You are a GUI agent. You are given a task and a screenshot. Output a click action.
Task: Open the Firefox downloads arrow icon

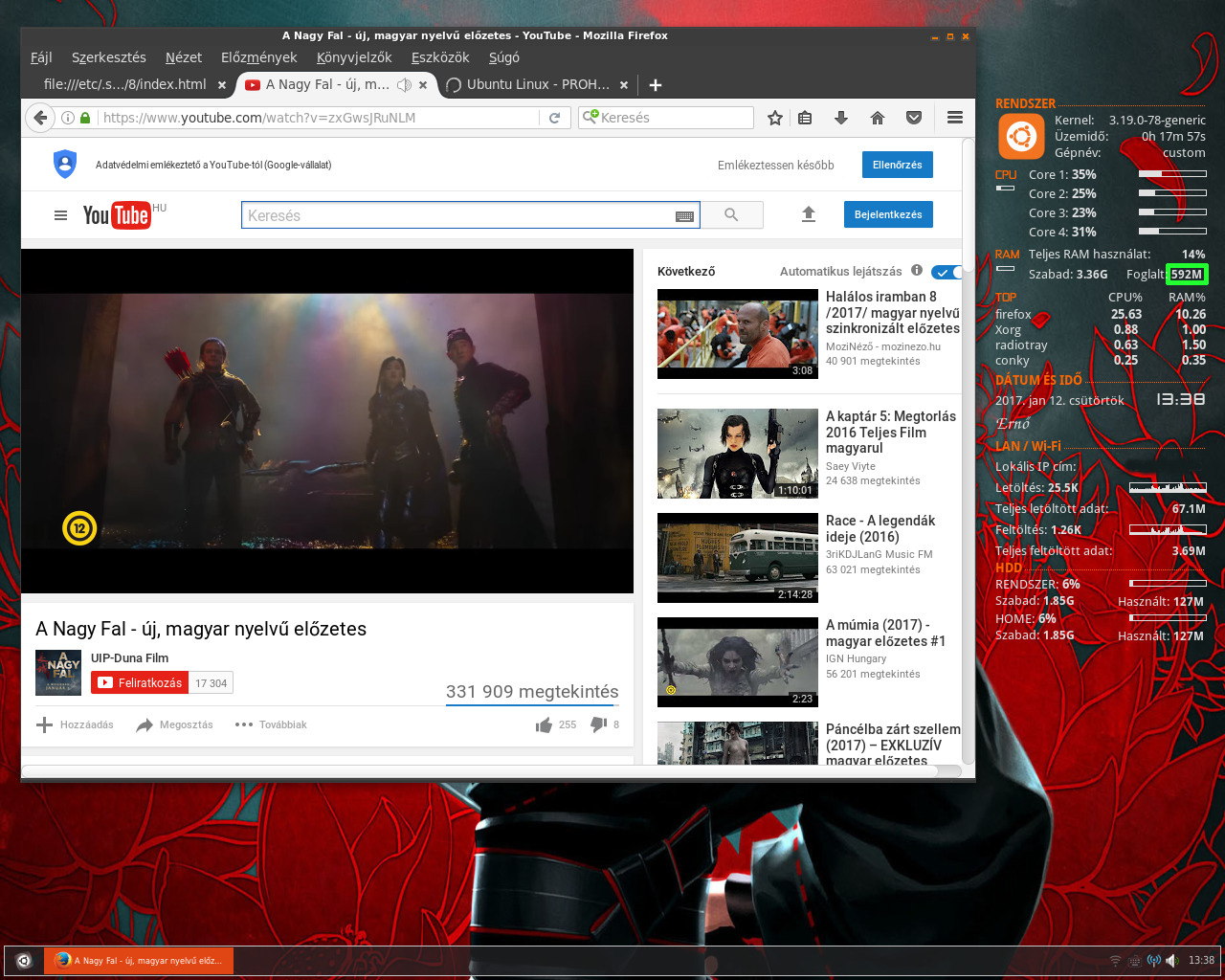(x=841, y=118)
